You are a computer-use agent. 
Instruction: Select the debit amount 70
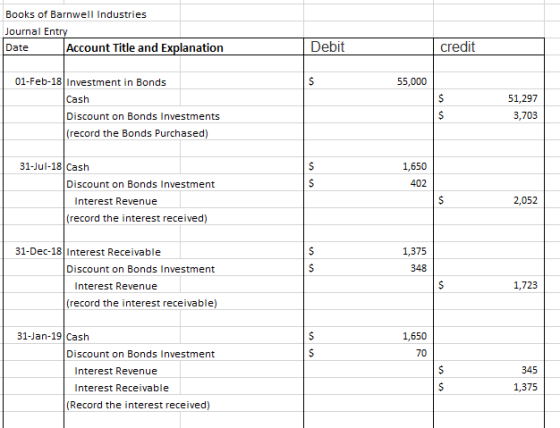pyautogui.click(x=421, y=353)
